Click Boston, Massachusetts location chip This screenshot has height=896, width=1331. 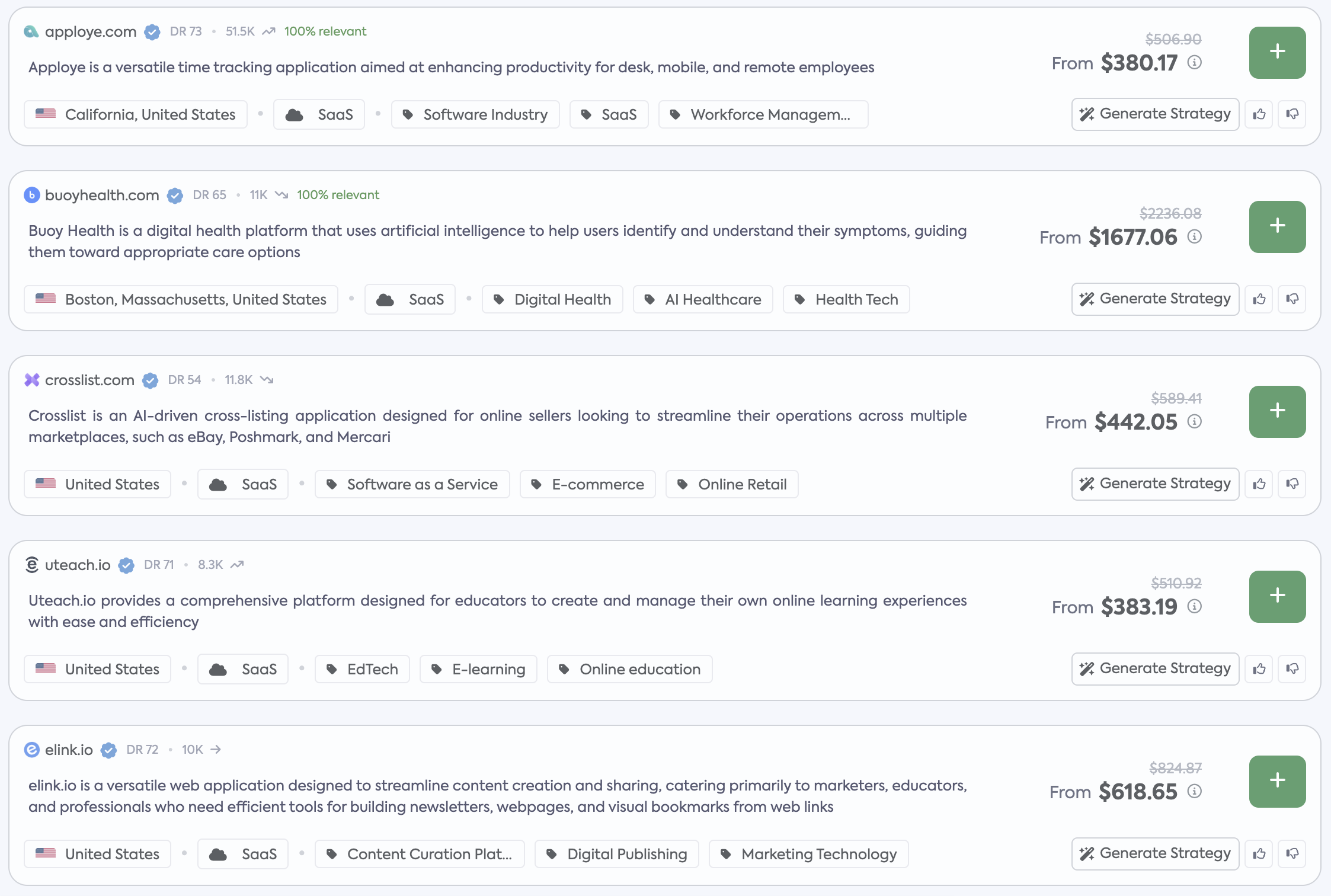point(181,299)
